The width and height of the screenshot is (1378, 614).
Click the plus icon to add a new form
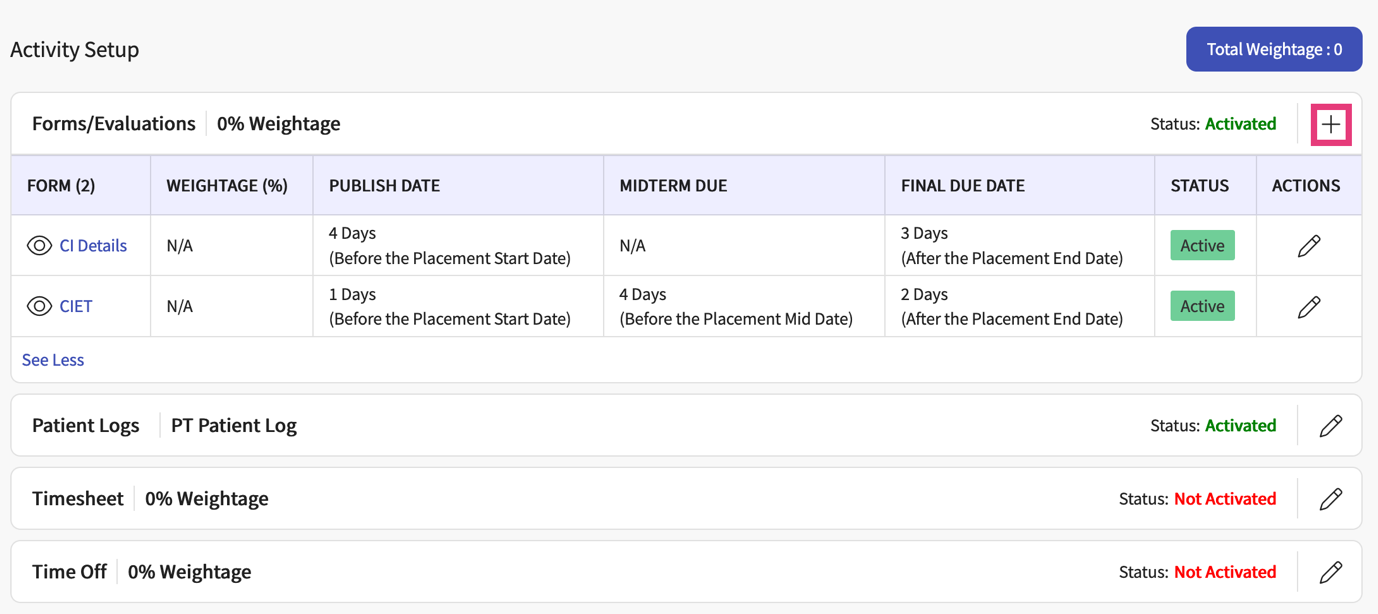point(1331,123)
